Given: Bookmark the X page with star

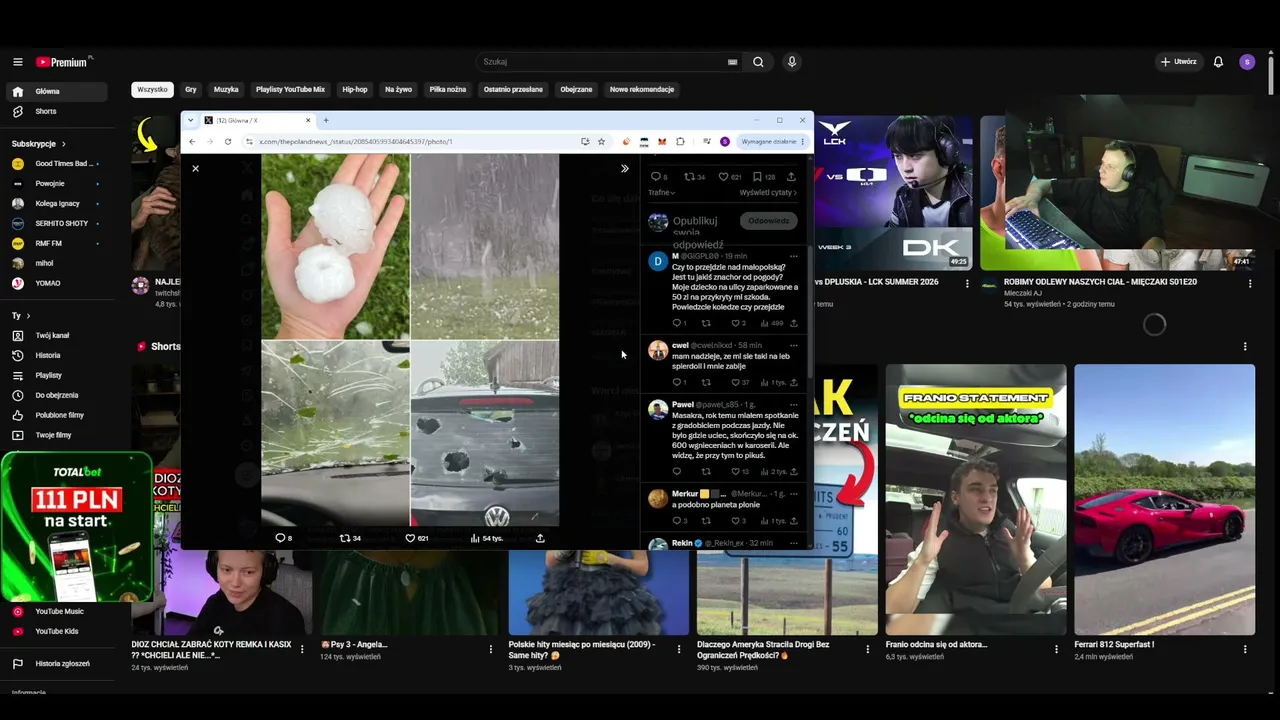Looking at the screenshot, I should point(601,142).
